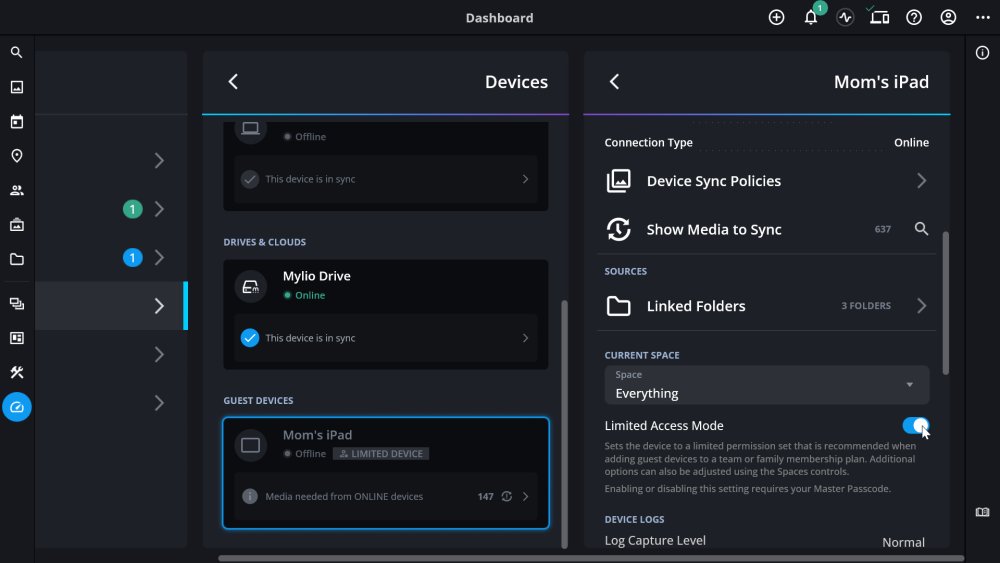Open the map location pin icon
The height and width of the screenshot is (563, 1000).
point(16,156)
